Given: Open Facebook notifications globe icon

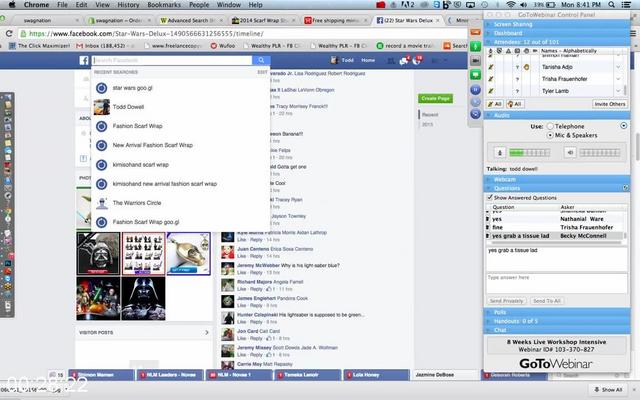Looking at the screenshot, I should [417, 60].
